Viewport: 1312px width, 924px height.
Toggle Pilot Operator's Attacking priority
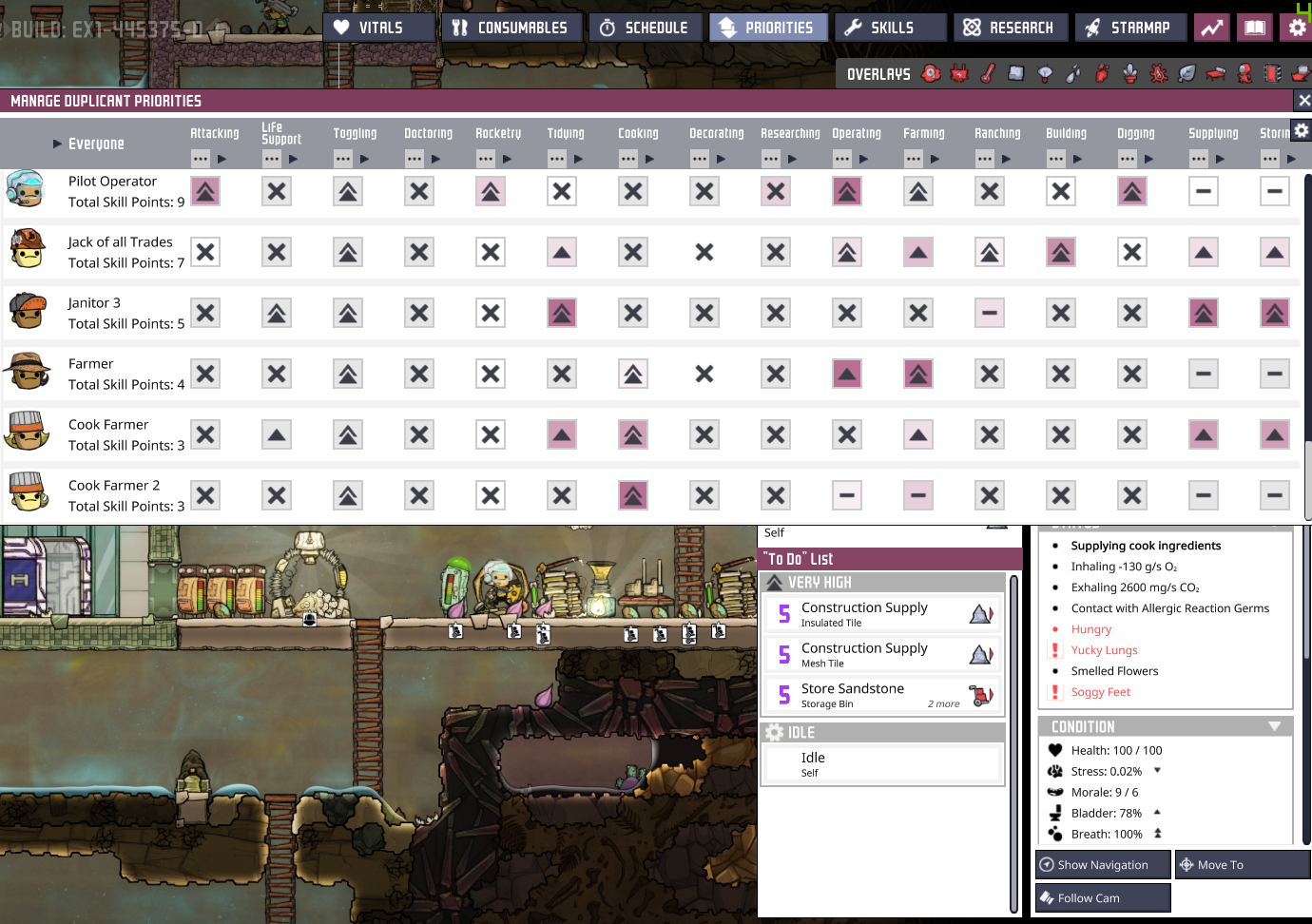click(205, 192)
